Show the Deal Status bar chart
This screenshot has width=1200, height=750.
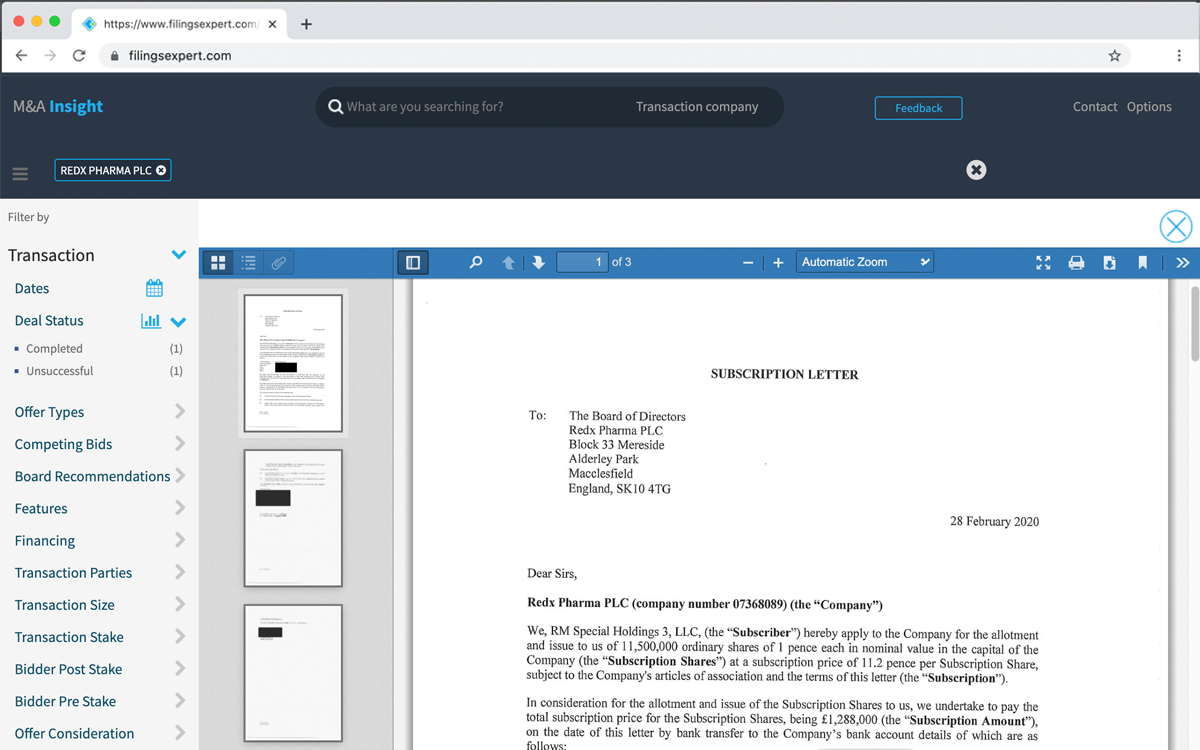coord(151,321)
